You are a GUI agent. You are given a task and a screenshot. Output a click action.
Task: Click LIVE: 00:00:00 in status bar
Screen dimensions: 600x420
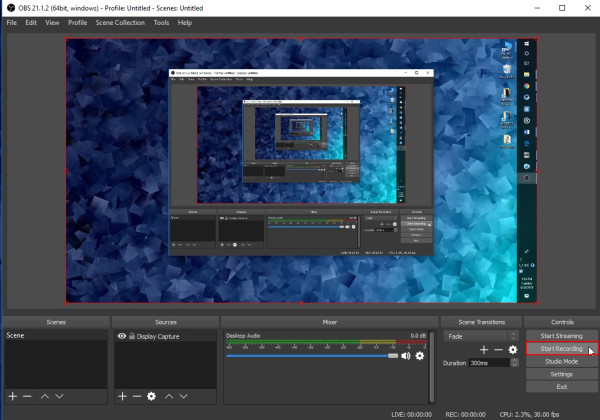[x=411, y=415]
